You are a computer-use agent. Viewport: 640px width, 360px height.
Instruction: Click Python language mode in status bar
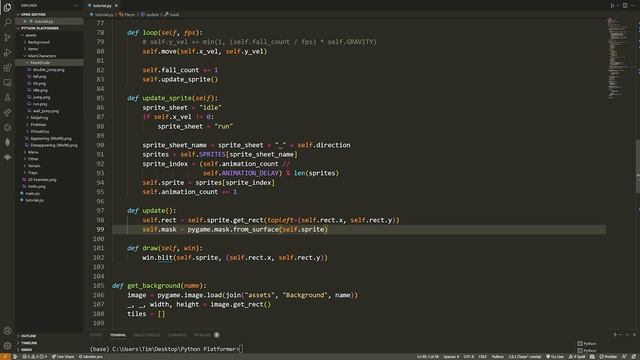(497, 357)
